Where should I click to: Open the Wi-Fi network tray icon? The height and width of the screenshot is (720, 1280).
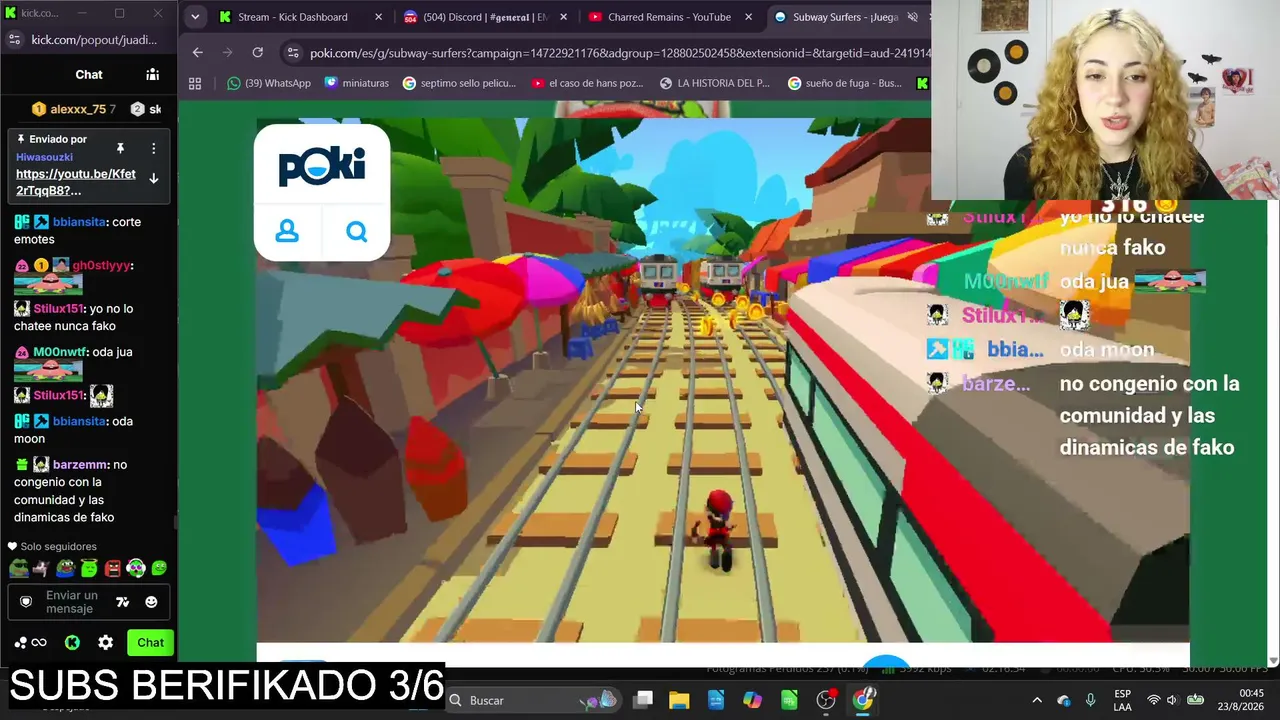(x=1154, y=700)
